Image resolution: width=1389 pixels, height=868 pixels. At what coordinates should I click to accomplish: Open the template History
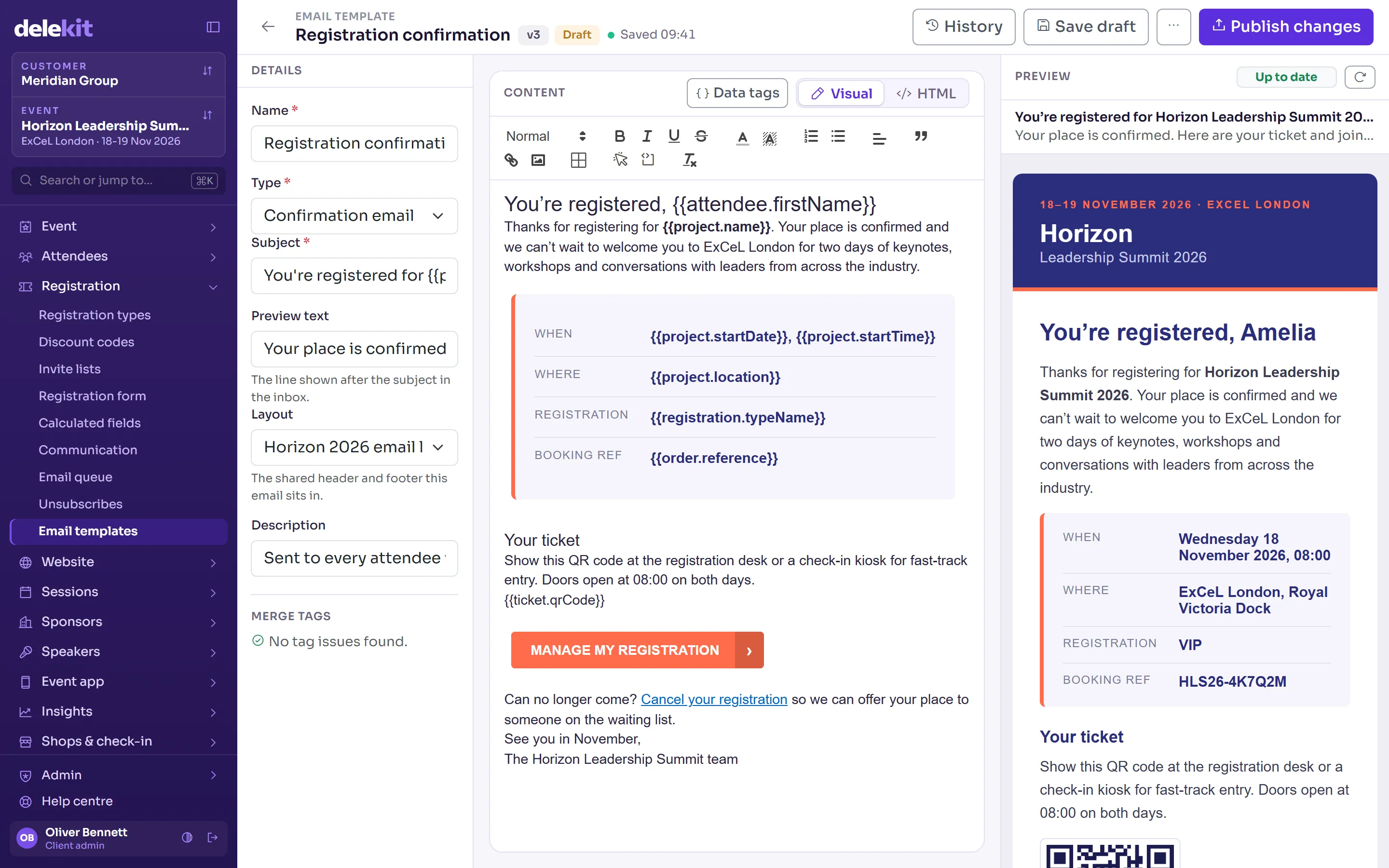(x=964, y=27)
